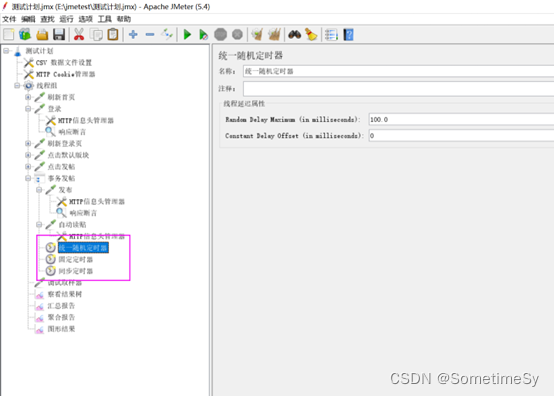554x396 pixels.
Task: Click the Cut scissors icon
Action: [79, 35]
